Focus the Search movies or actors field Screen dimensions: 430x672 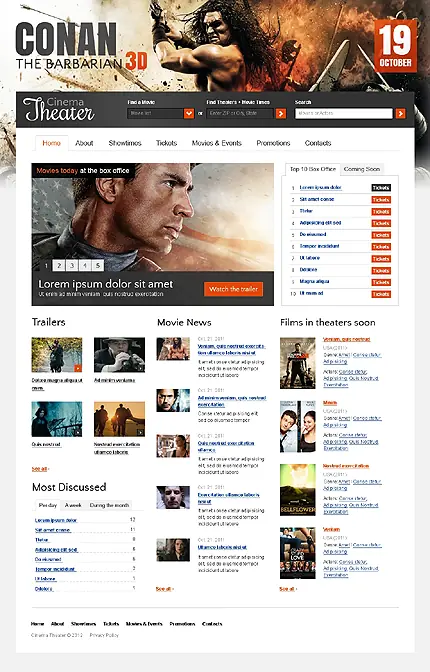(343, 113)
